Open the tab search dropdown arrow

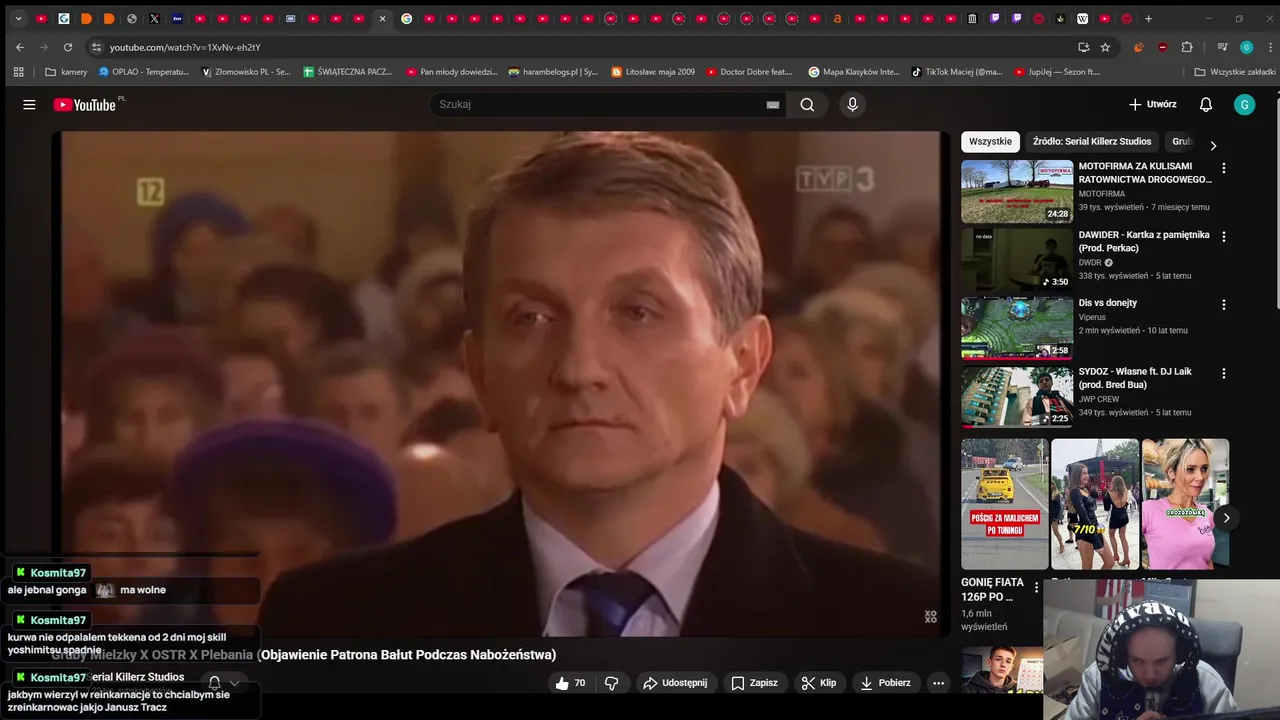[x=18, y=18]
